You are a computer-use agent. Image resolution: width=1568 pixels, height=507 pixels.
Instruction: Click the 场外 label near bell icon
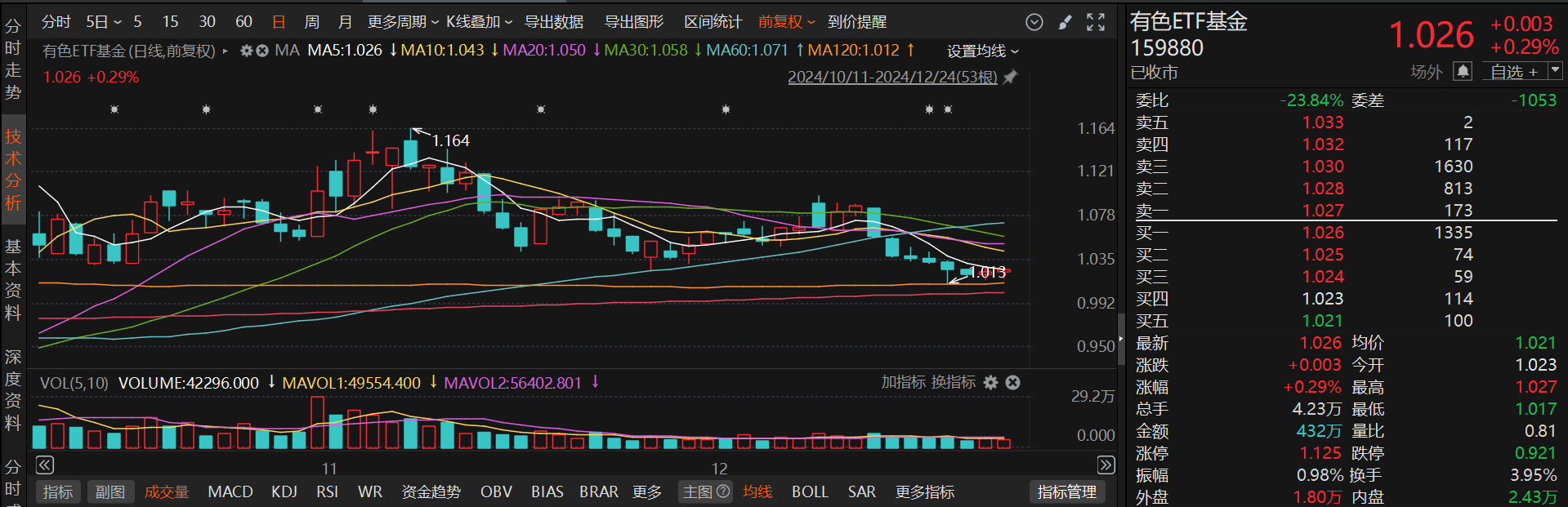click(x=1427, y=72)
